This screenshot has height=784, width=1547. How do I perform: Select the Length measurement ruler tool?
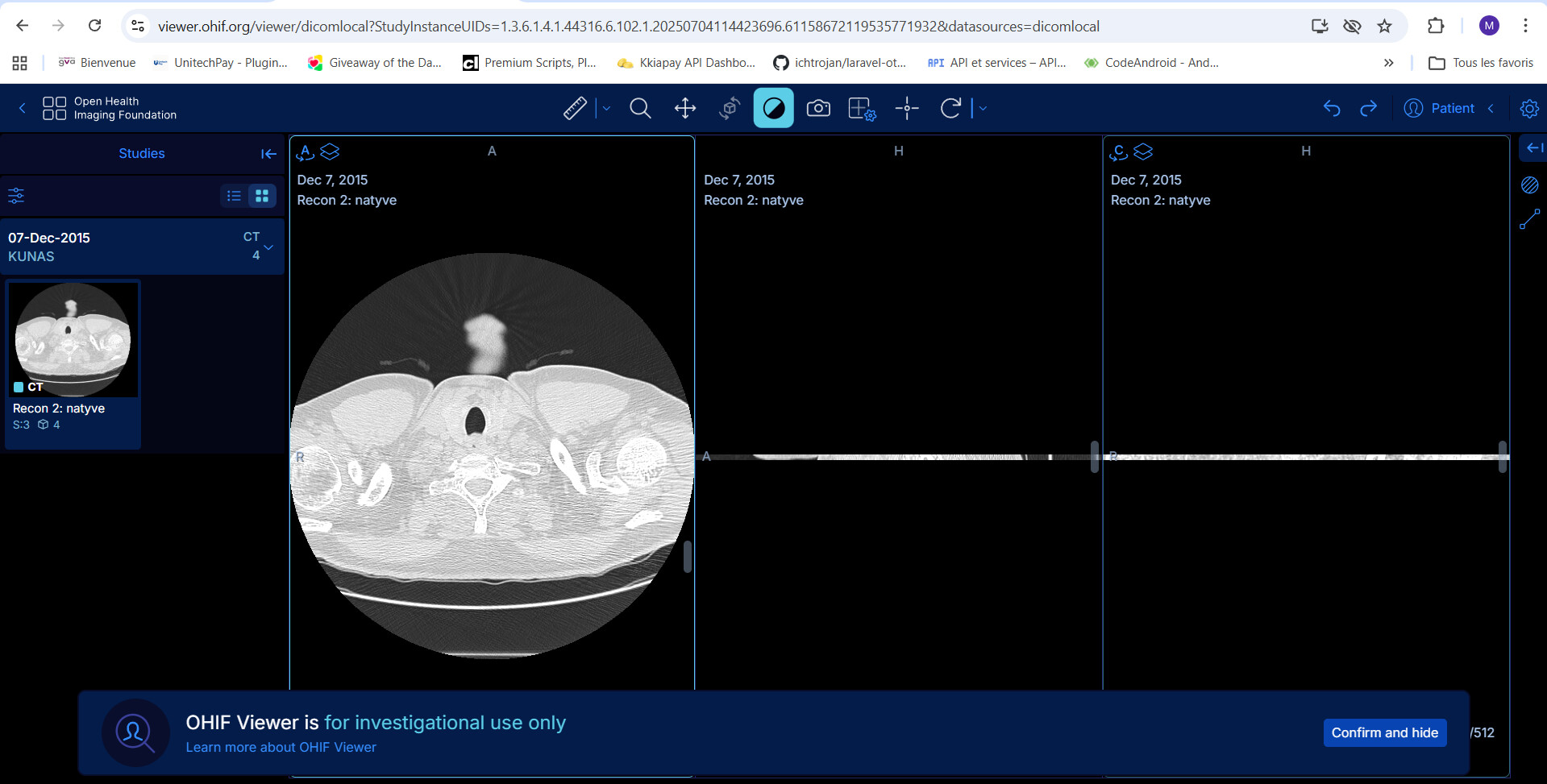point(575,108)
